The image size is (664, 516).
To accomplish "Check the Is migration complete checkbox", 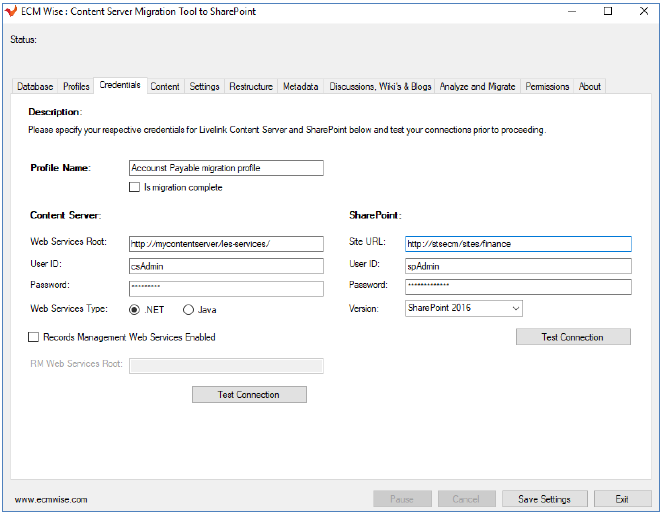I will [135, 187].
